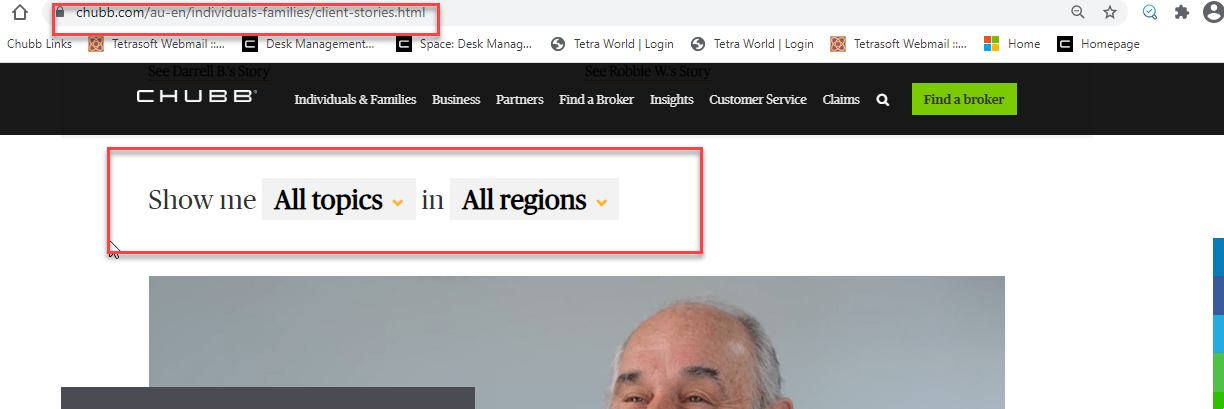This screenshot has width=1224, height=409.
Task: Open the Business menu item
Action: [456, 100]
